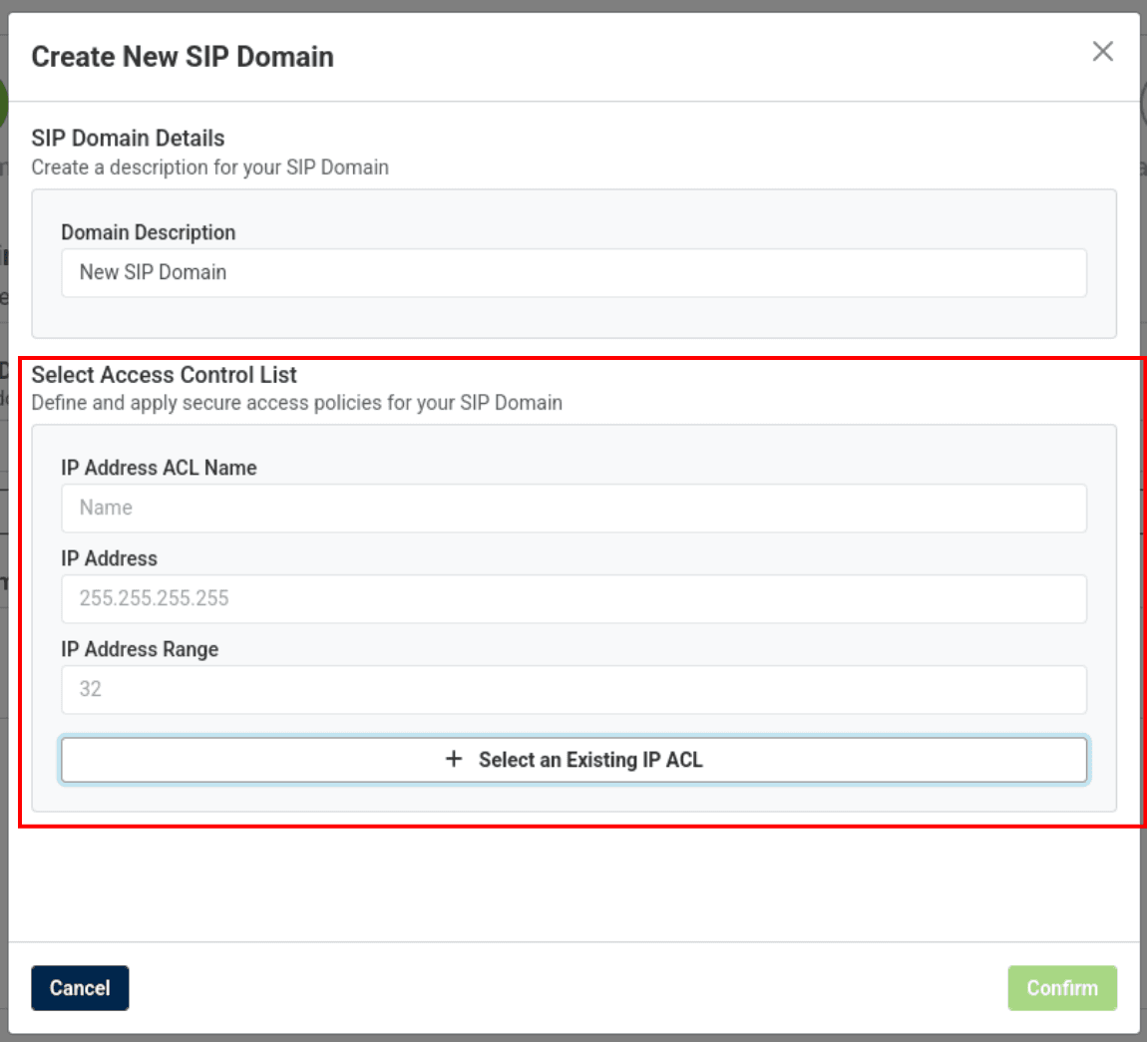Click the Select Access Control List heading
The height and width of the screenshot is (1043, 1148).
point(165,376)
